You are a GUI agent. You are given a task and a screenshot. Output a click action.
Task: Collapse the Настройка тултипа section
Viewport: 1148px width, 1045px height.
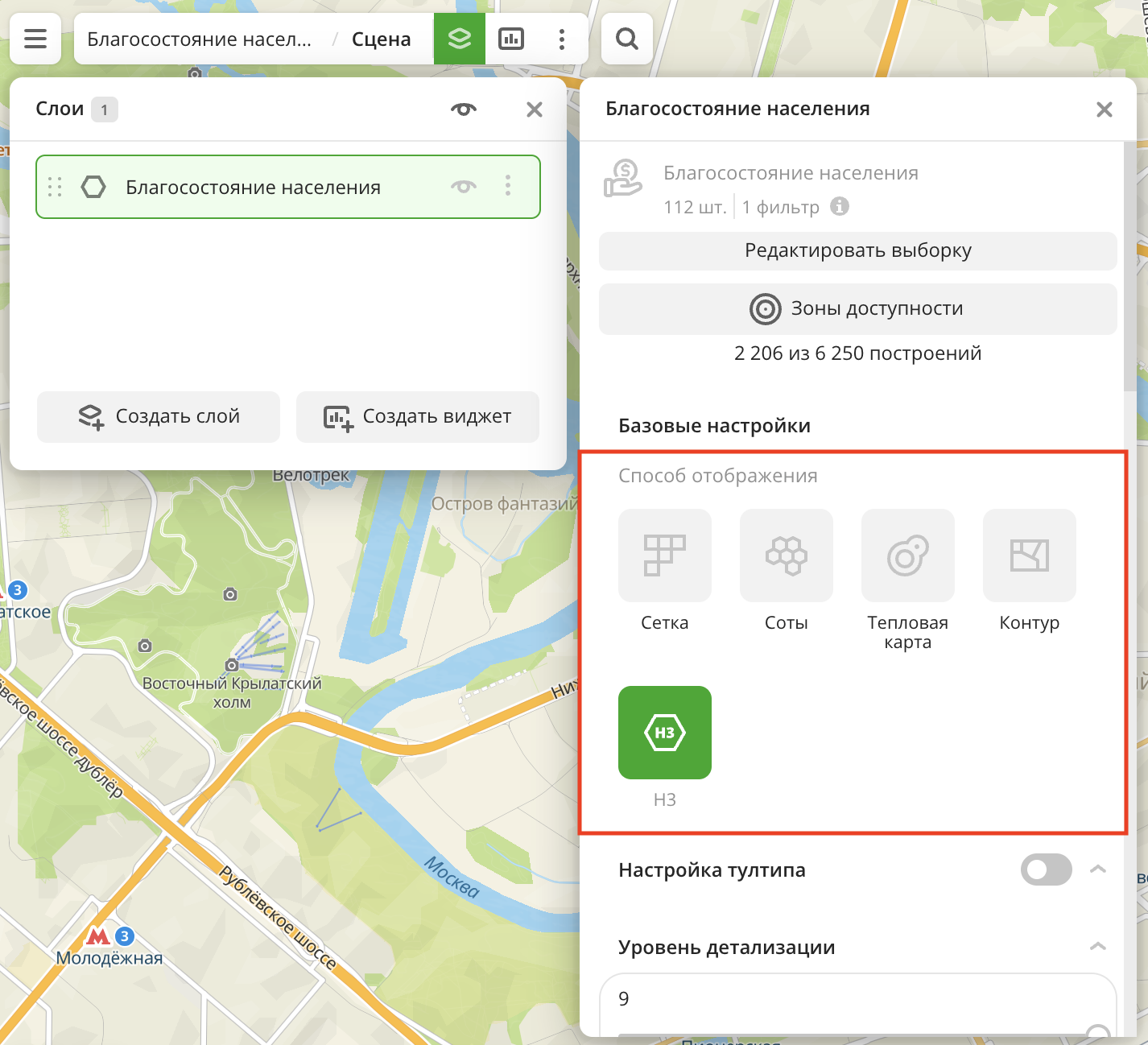(x=1097, y=869)
